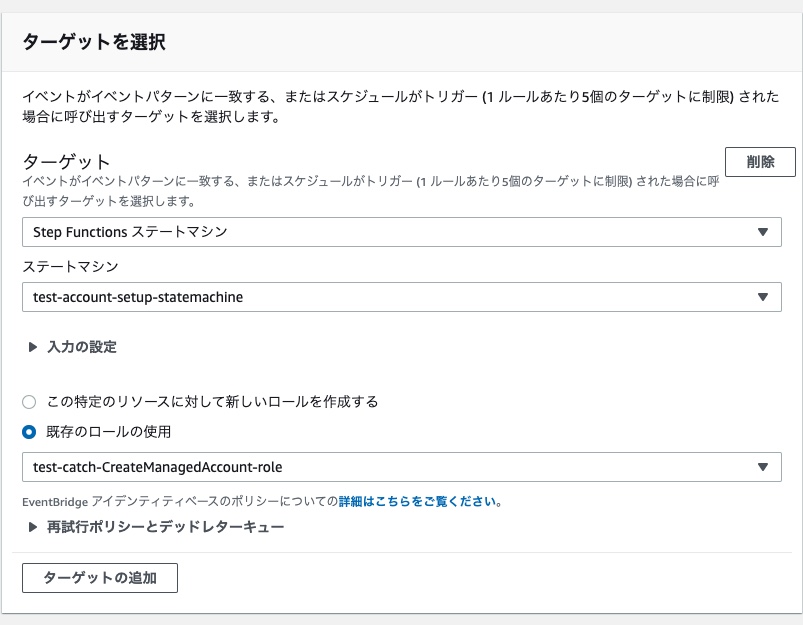This screenshot has height=625, width=803.
Task: Click the dropdown arrow on ターゲットタイプ selector
Action: pyautogui.click(x=764, y=232)
